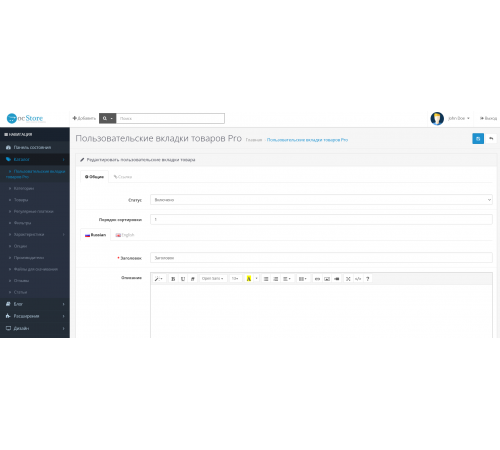The image size is (500, 450).
Task: Open the font size dropdown
Action: click(235, 279)
